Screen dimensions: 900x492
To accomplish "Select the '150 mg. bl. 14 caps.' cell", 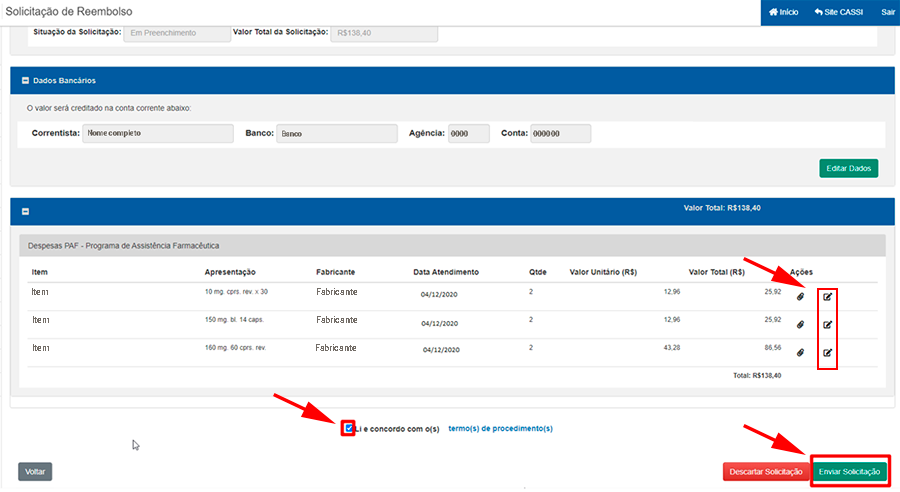I will tap(234, 320).
